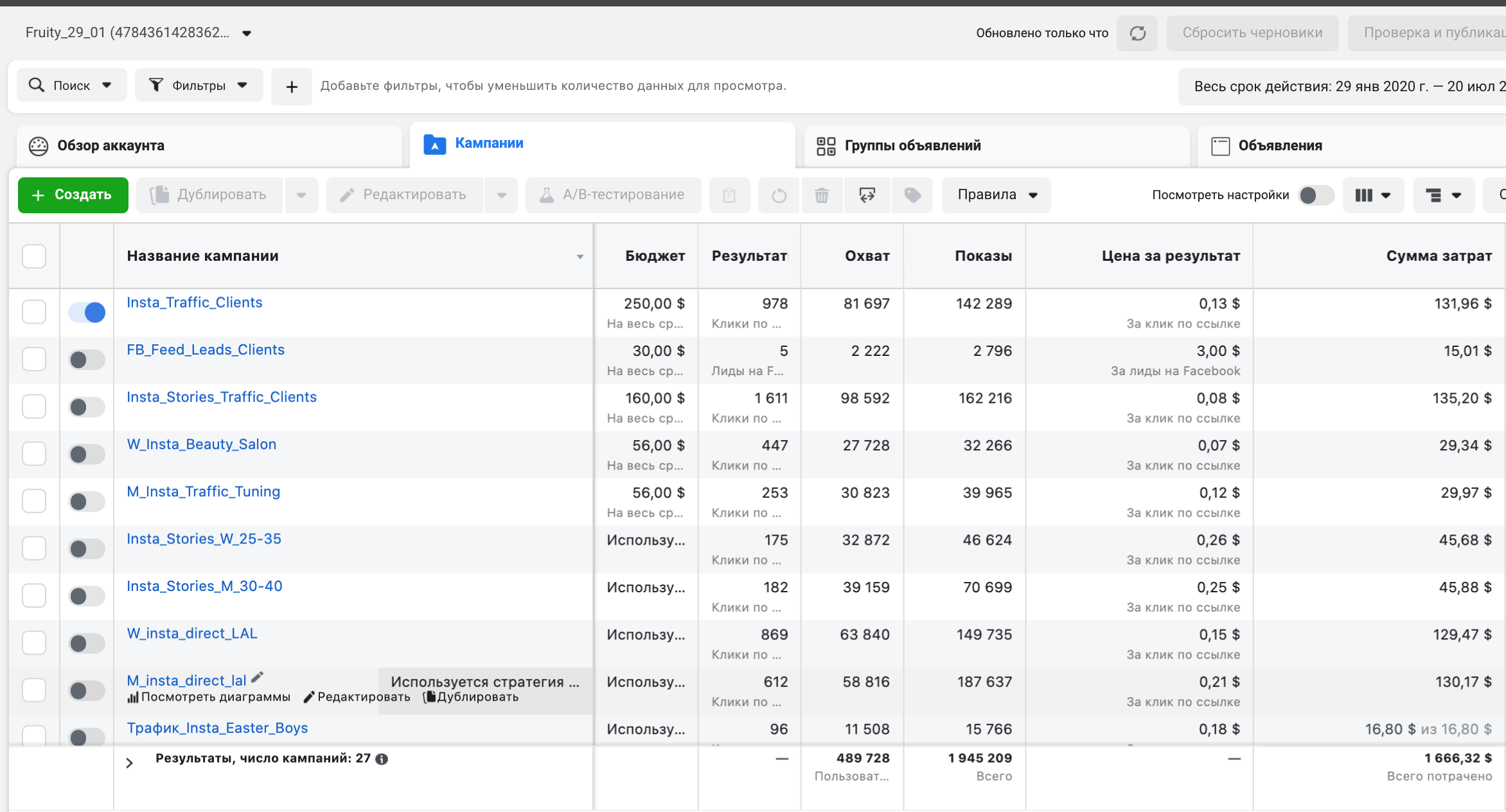1506x812 pixels.
Task: Click Посмотреть диаграммы chart icon link
Action: [209, 698]
